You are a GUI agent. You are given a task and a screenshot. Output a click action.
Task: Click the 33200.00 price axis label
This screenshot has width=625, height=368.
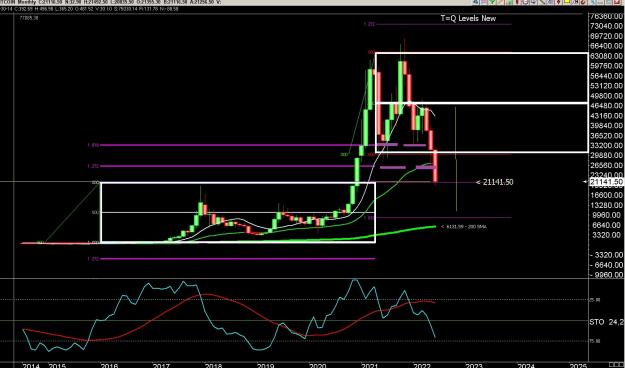(x=606, y=146)
